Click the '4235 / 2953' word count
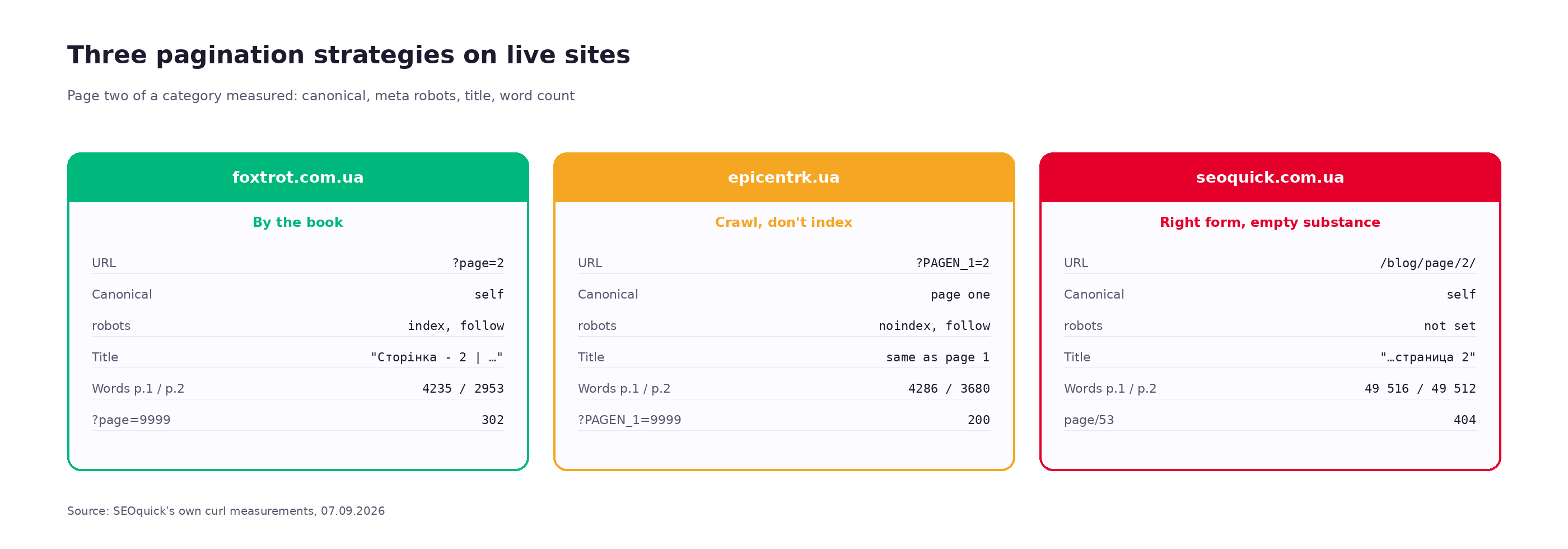This screenshot has width=1568, height=549. (x=463, y=388)
